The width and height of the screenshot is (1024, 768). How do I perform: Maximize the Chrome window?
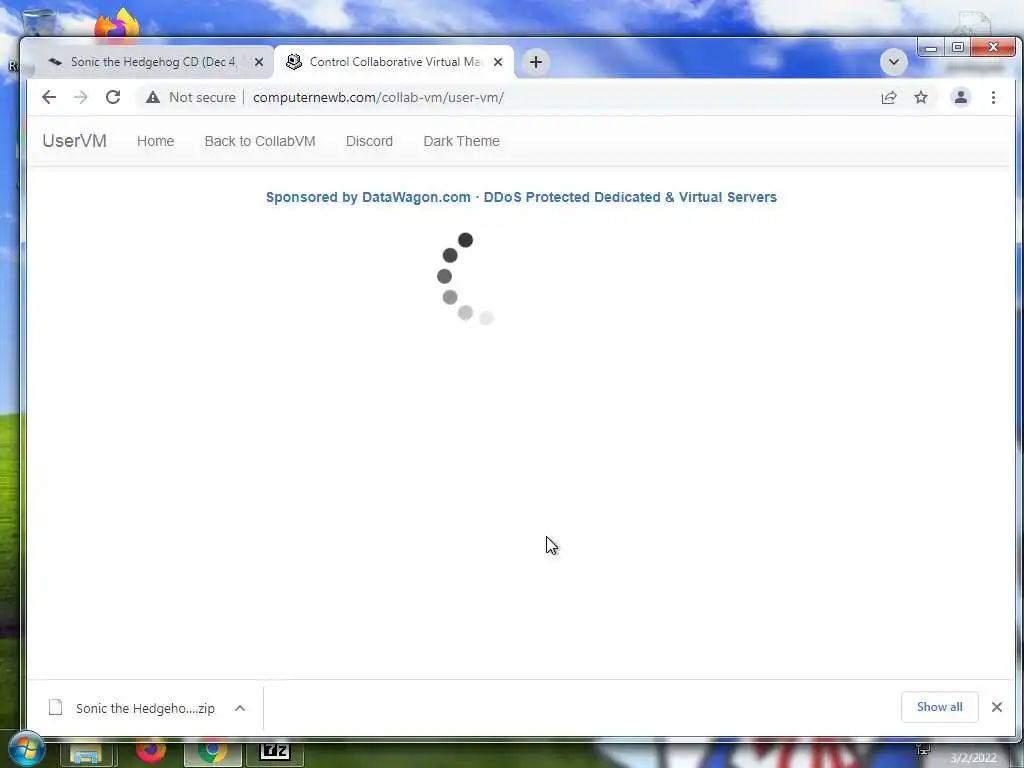click(x=958, y=48)
